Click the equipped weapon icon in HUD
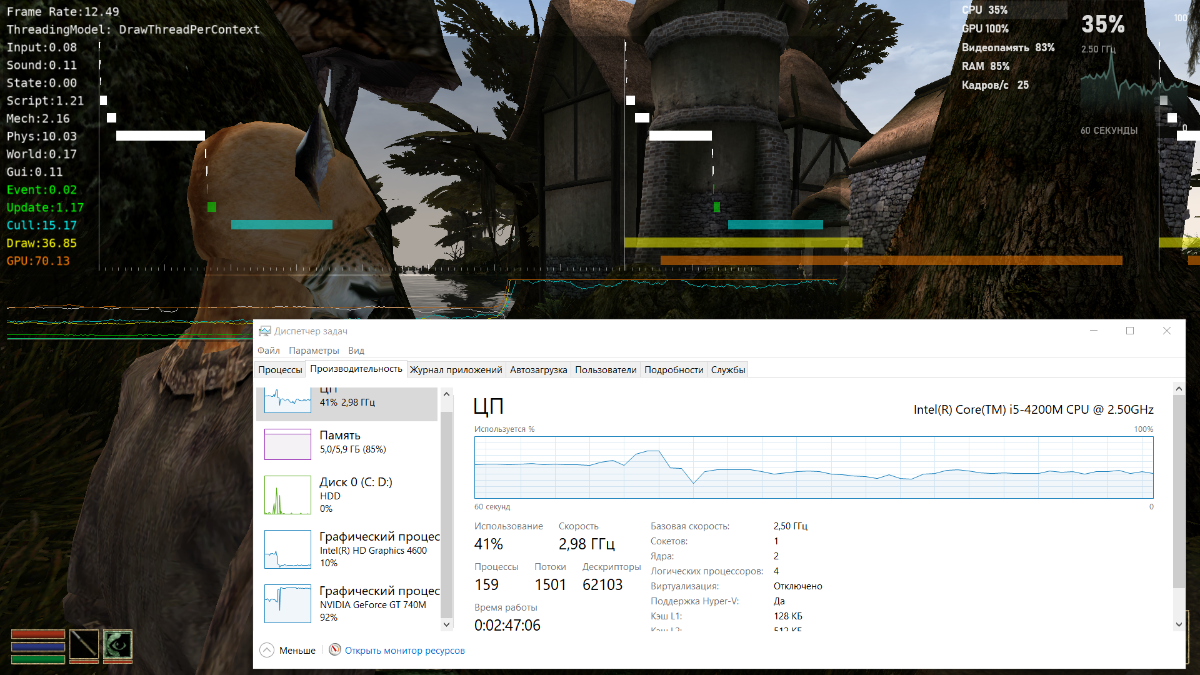This screenshot has width=1200, height=675. [x=85, y=645]
